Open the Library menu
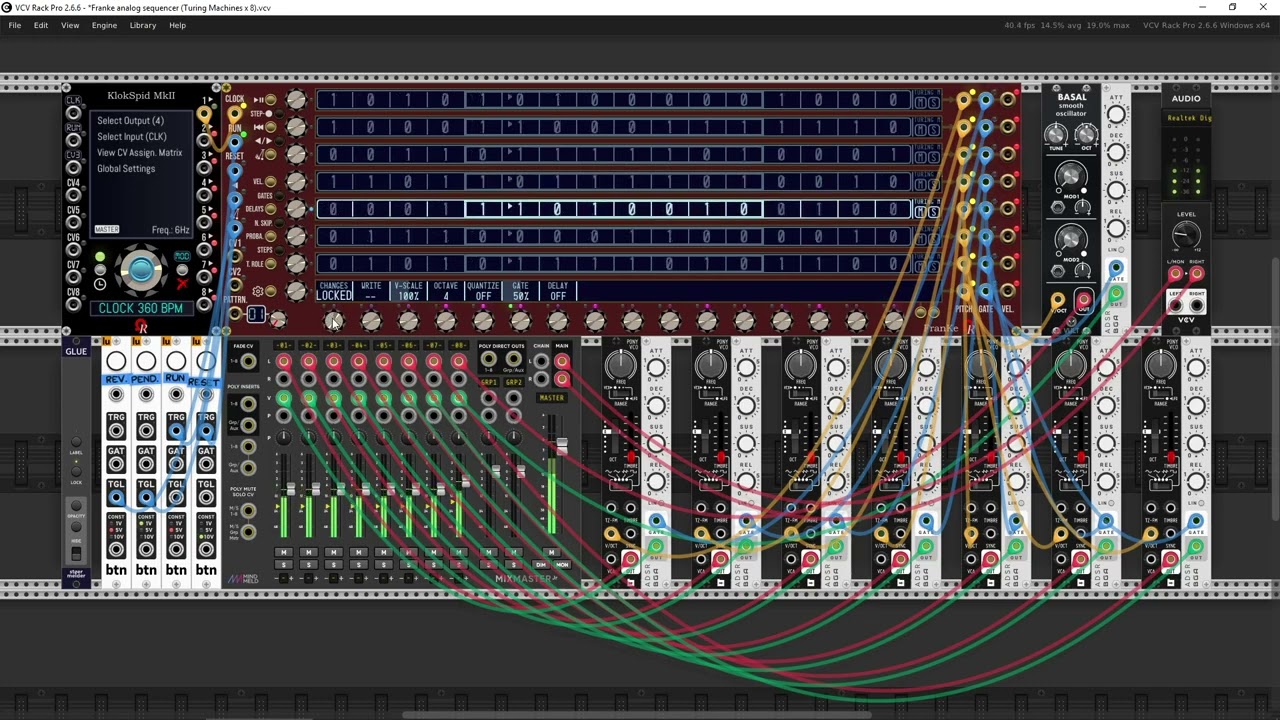The image size is (1280, 720). (143, 25)
